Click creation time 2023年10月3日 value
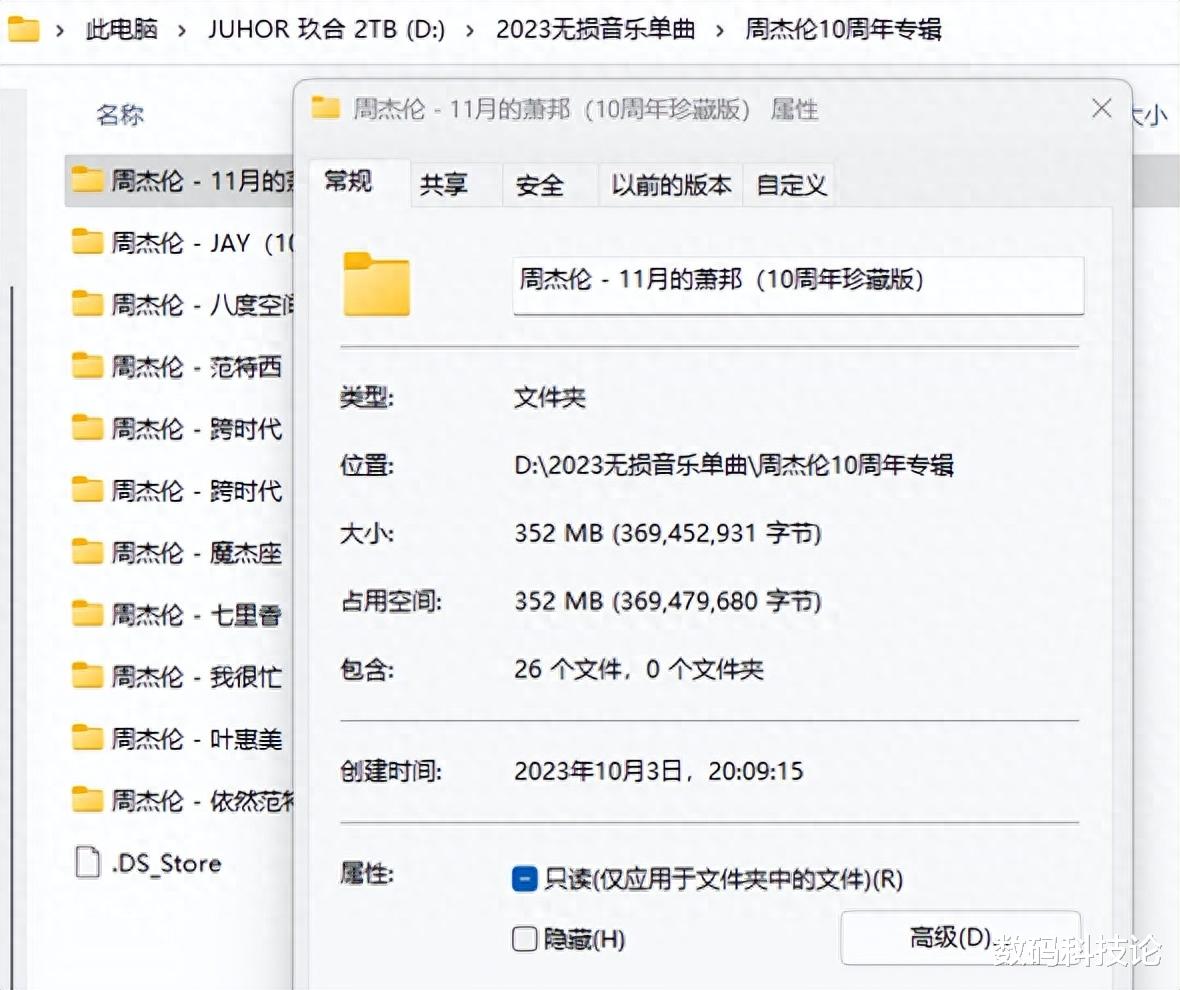This screenshot has width=1180, height=990. 658,771
